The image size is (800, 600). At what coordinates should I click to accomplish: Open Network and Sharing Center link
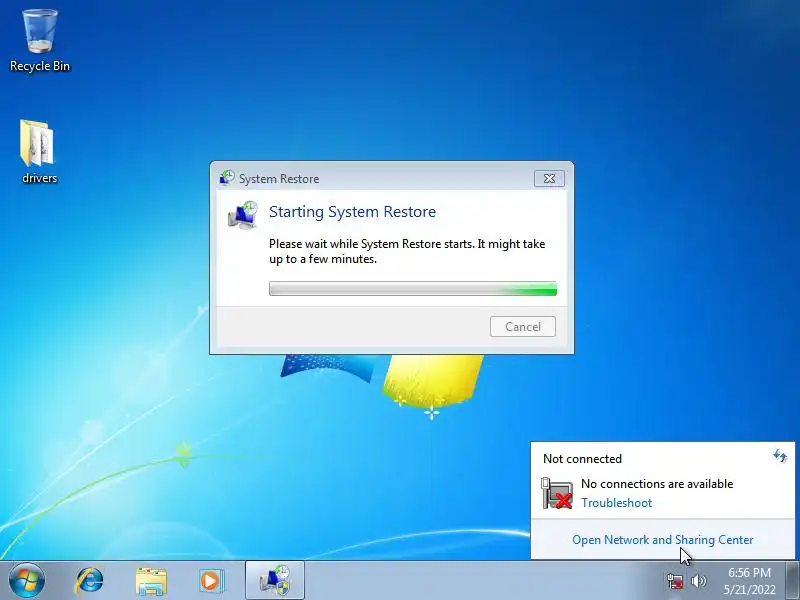coord(662,540)
